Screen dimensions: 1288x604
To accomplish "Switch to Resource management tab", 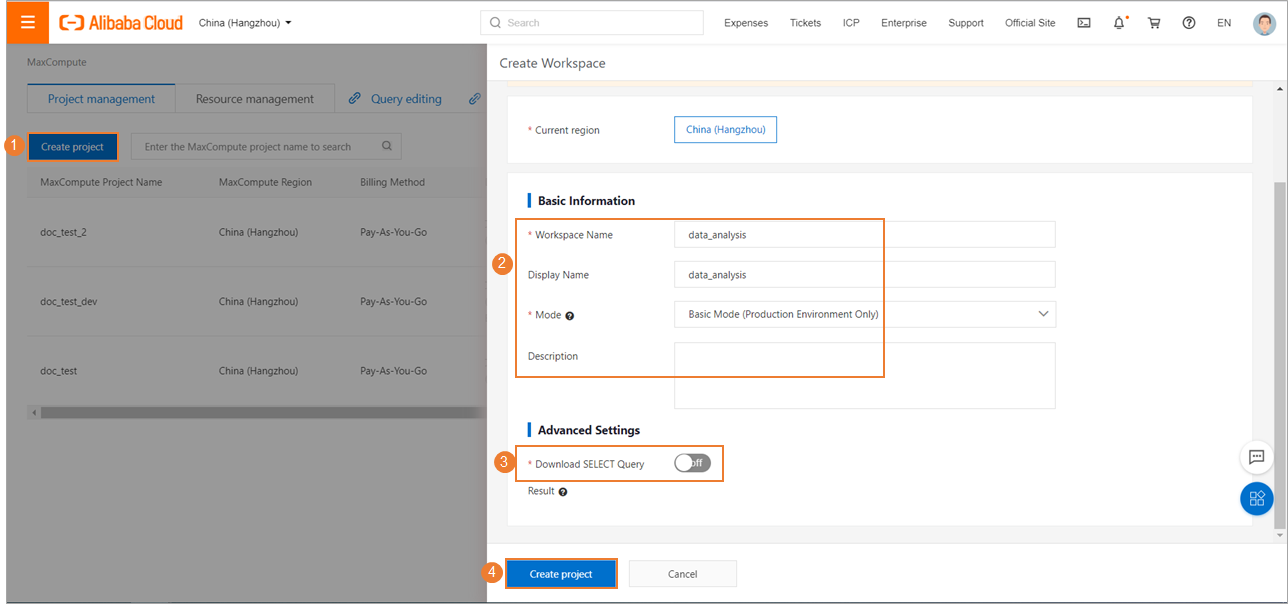I will pyautogui.click(x=254, y=98).
